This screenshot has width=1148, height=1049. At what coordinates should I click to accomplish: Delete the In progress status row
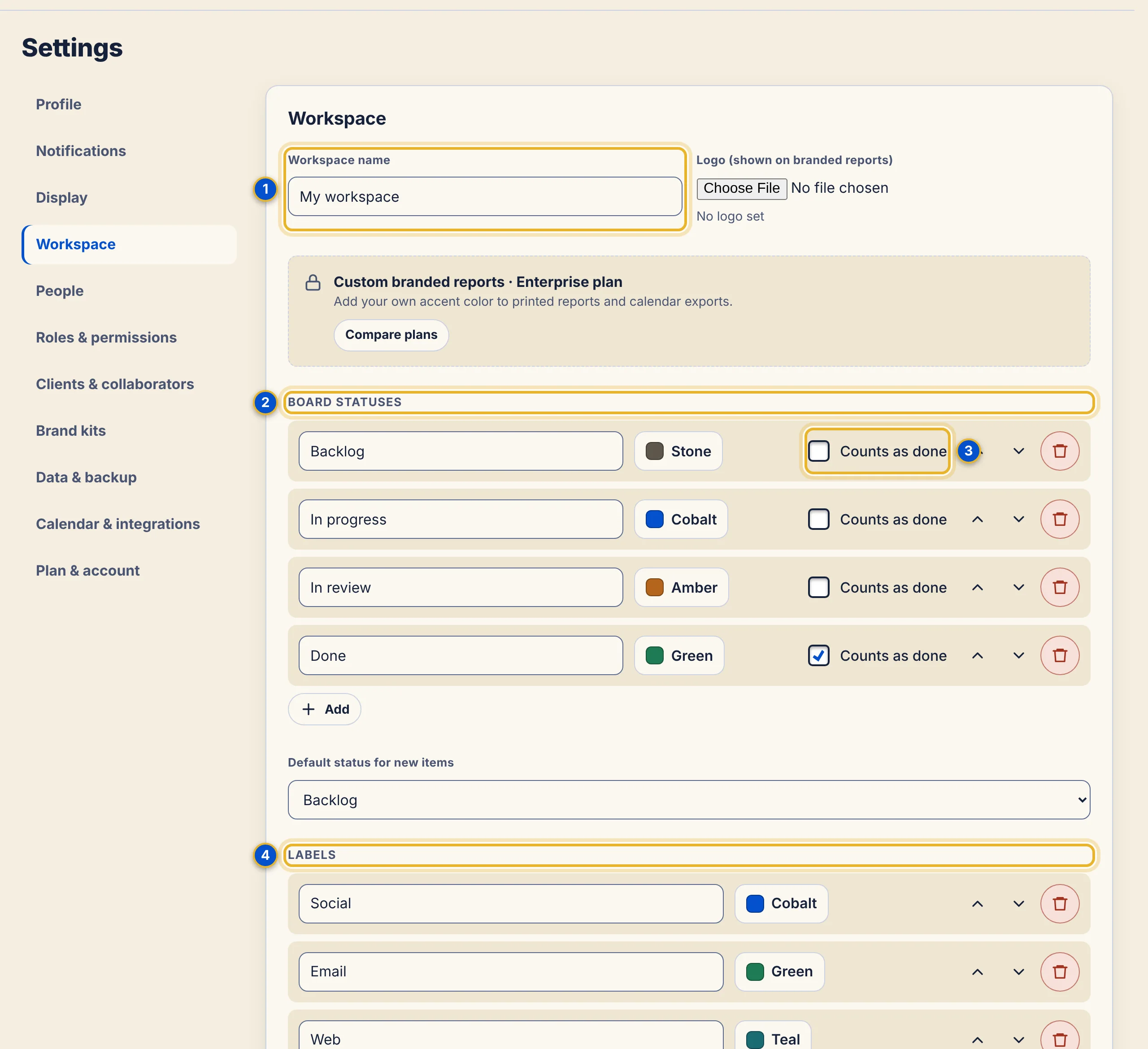(1059, 519)
